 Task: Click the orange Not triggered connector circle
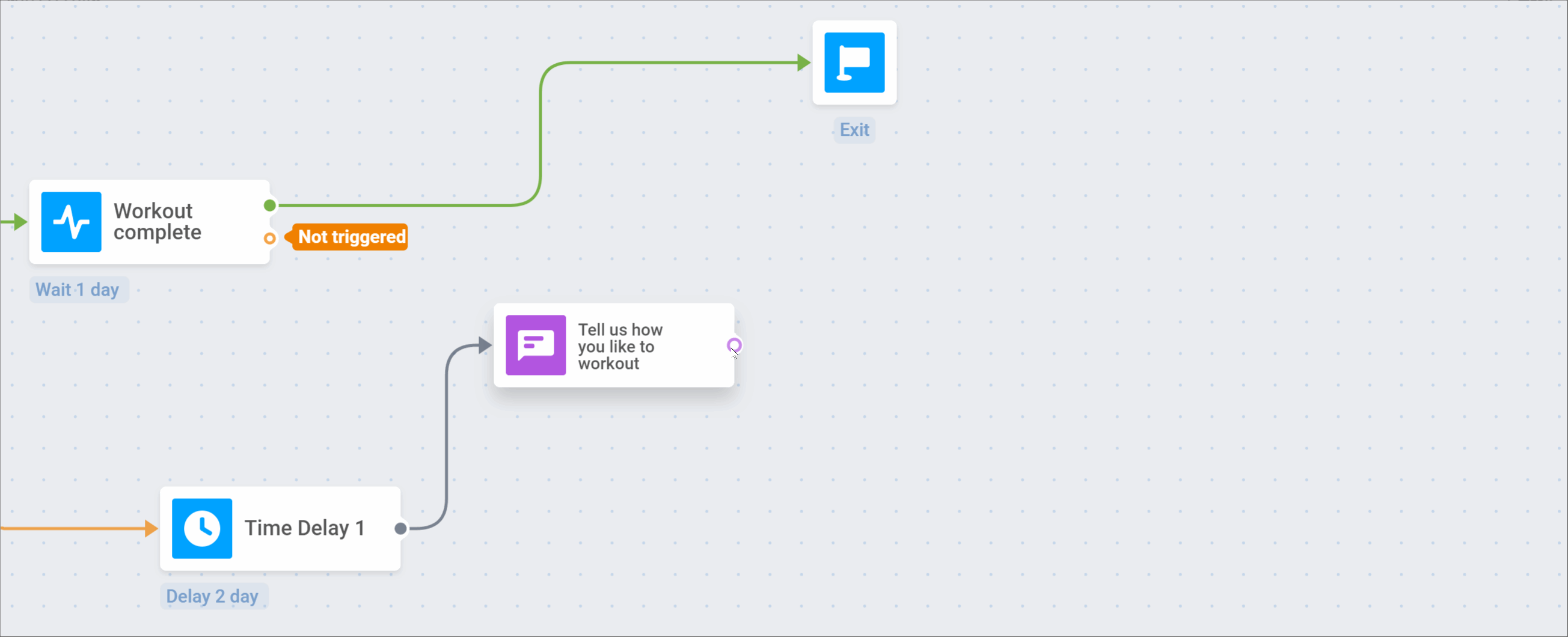[x=270, y=239]
